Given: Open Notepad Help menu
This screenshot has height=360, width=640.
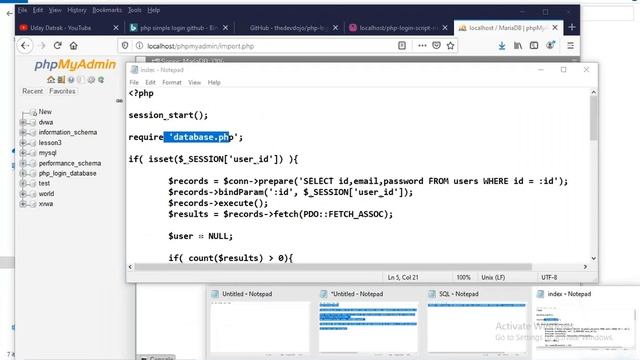Looking at the screenshot, I should pyautogui.click(x=214, y=82).
